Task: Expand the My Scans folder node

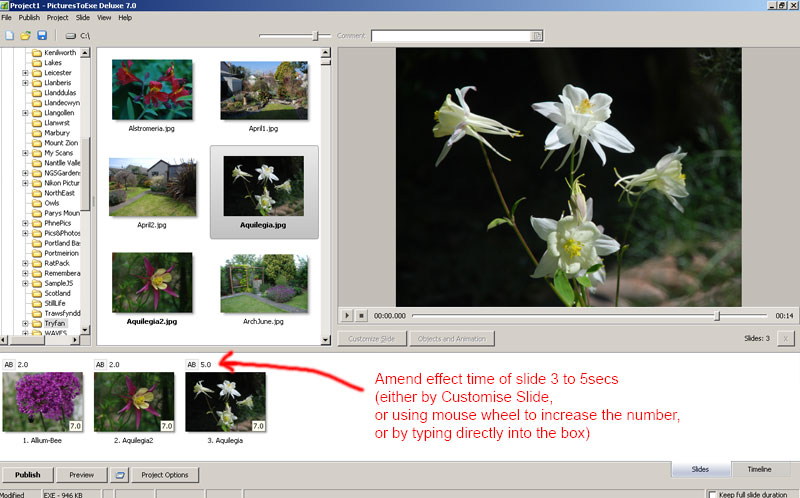Action: (x=25, y=153)
